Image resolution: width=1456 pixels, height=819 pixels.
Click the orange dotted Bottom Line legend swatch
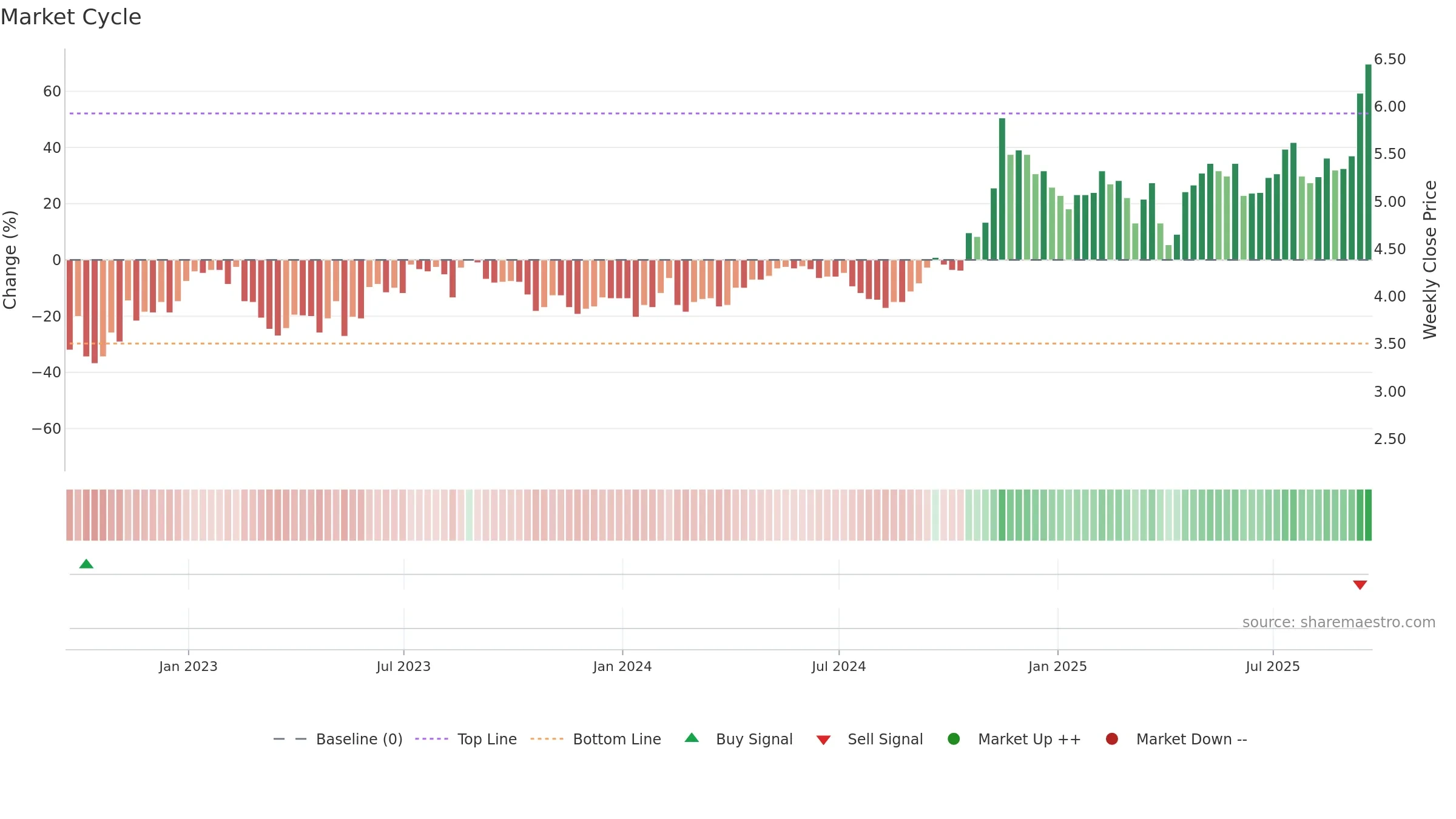coord(547,739)
